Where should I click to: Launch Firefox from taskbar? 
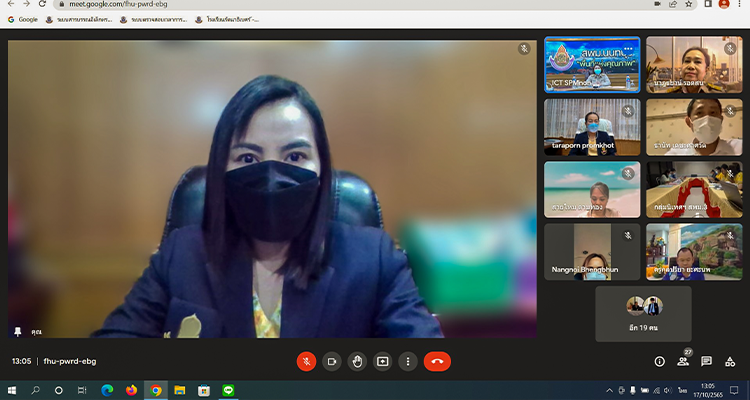point(131,390)
